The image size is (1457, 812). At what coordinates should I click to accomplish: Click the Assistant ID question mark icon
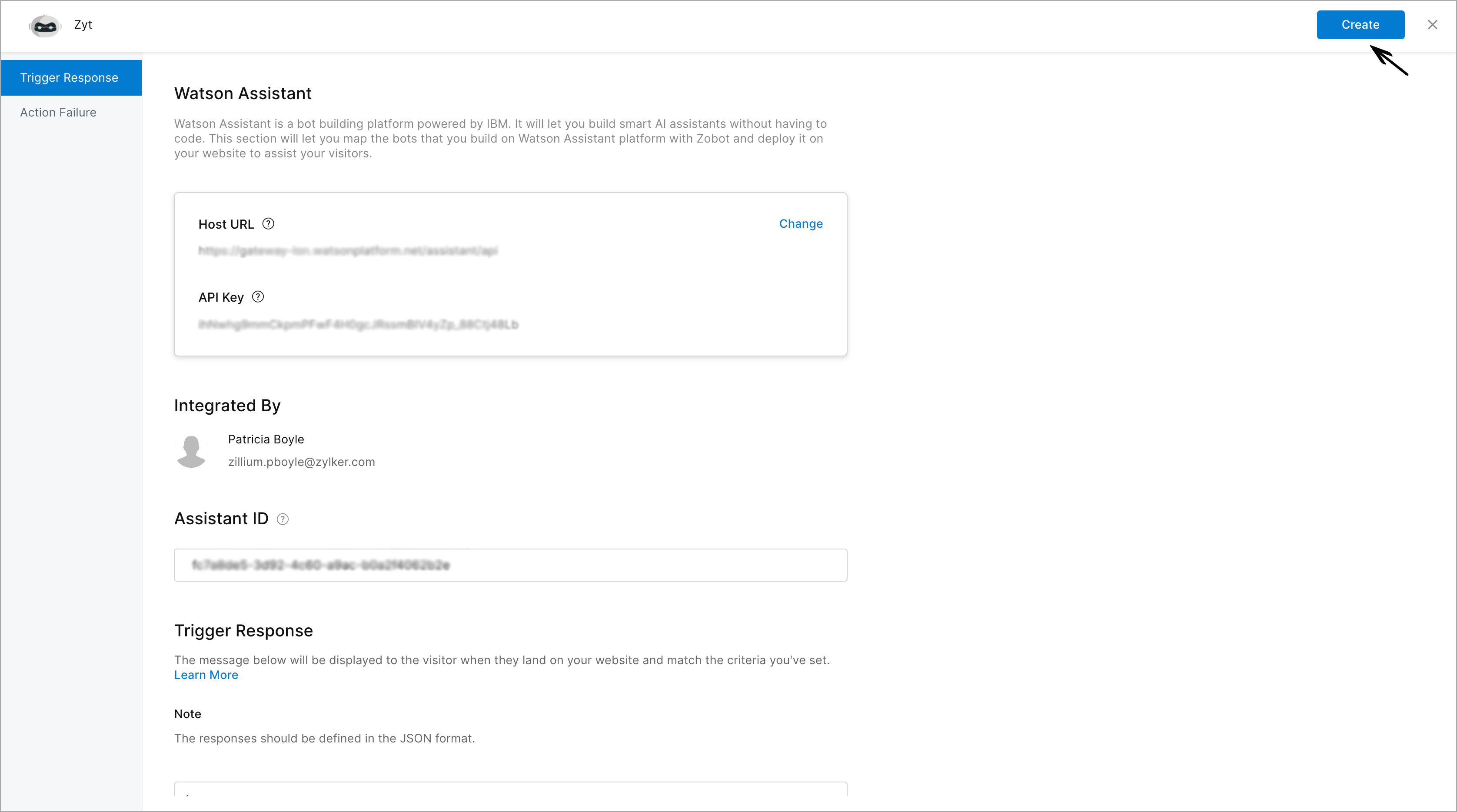click(283, 519)
